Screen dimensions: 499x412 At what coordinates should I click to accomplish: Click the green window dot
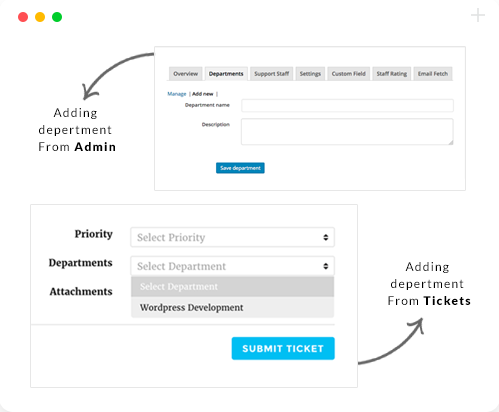[x=57, y=17]
